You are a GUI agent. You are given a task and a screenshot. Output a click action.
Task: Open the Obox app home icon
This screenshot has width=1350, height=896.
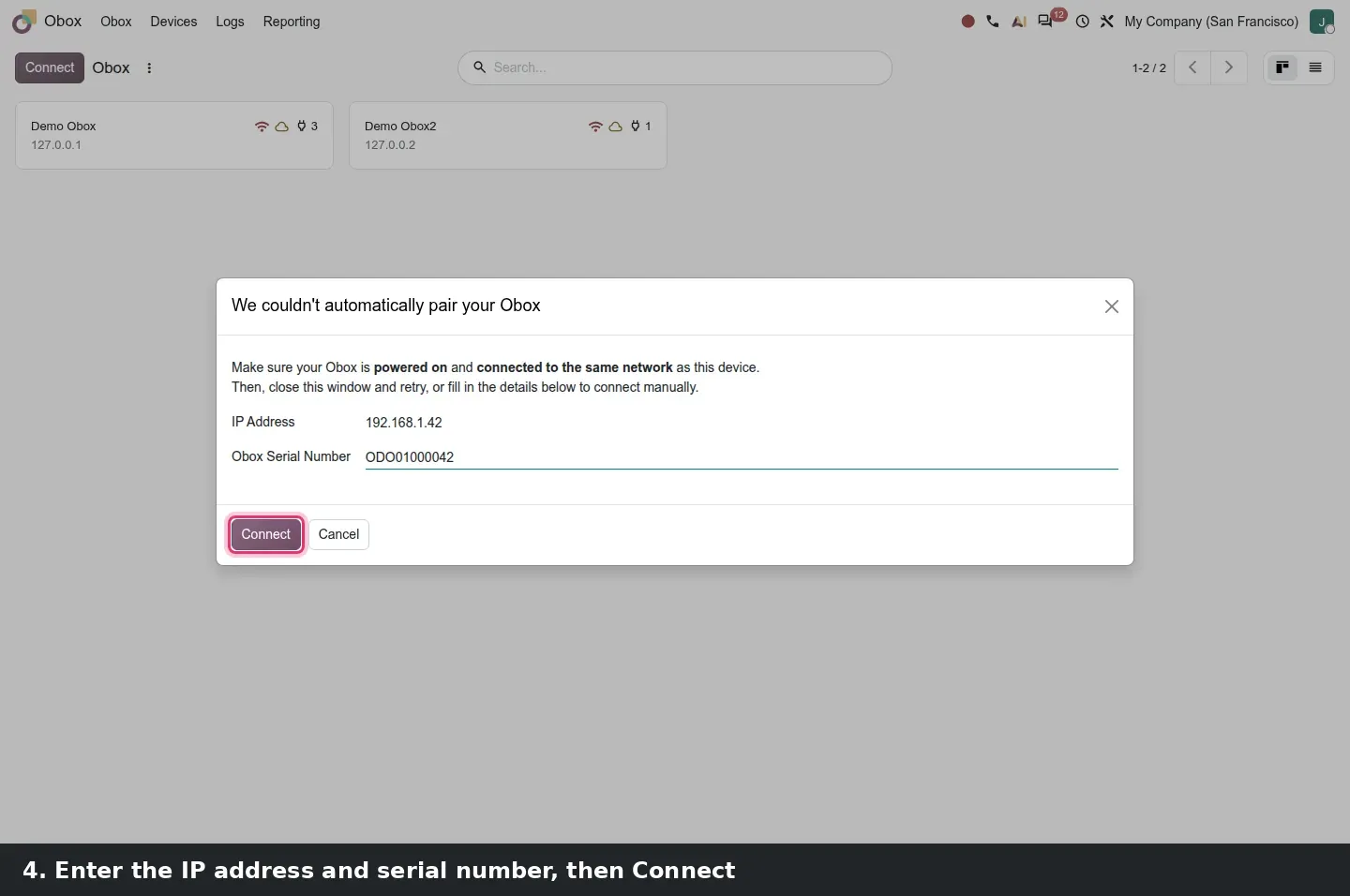point(24,22)
